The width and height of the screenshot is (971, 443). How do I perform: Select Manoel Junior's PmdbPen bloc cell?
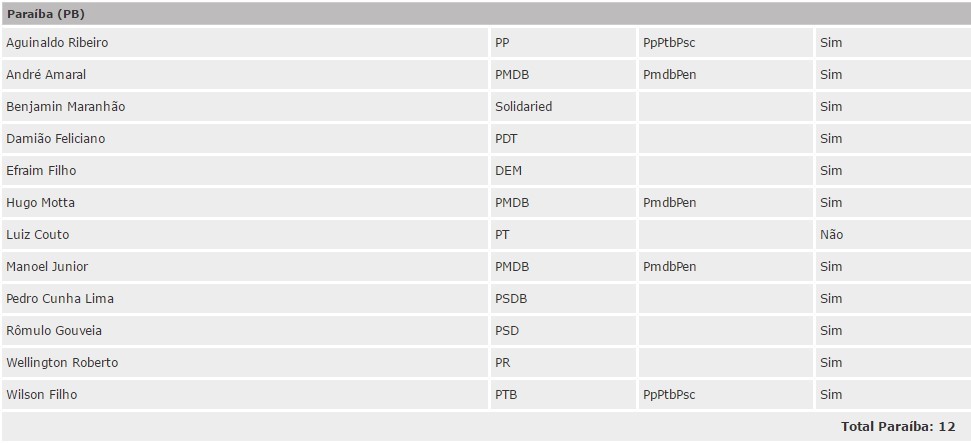click(726, 266)
